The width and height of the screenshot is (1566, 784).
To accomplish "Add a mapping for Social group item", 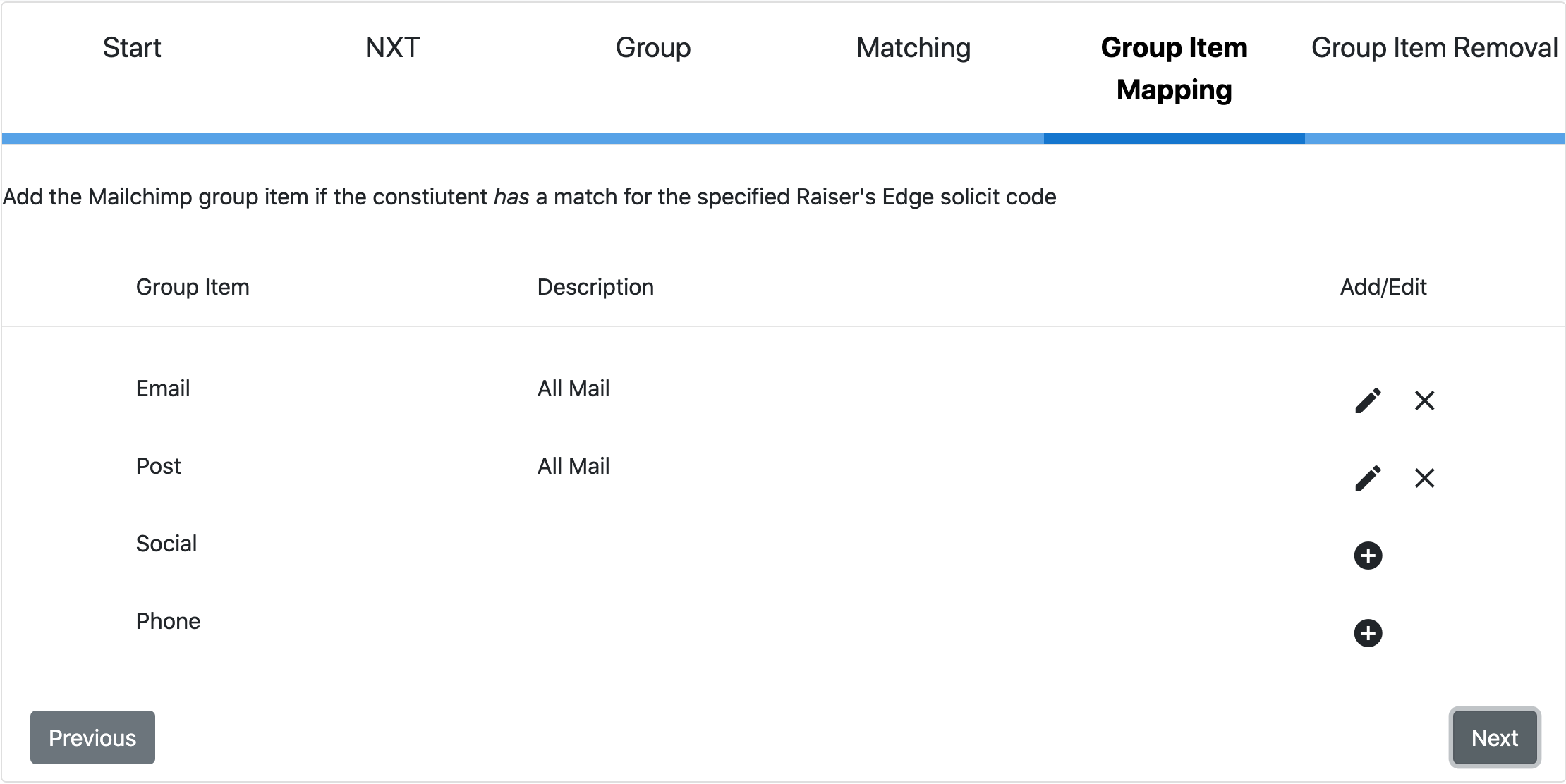I will [1368, 556].
